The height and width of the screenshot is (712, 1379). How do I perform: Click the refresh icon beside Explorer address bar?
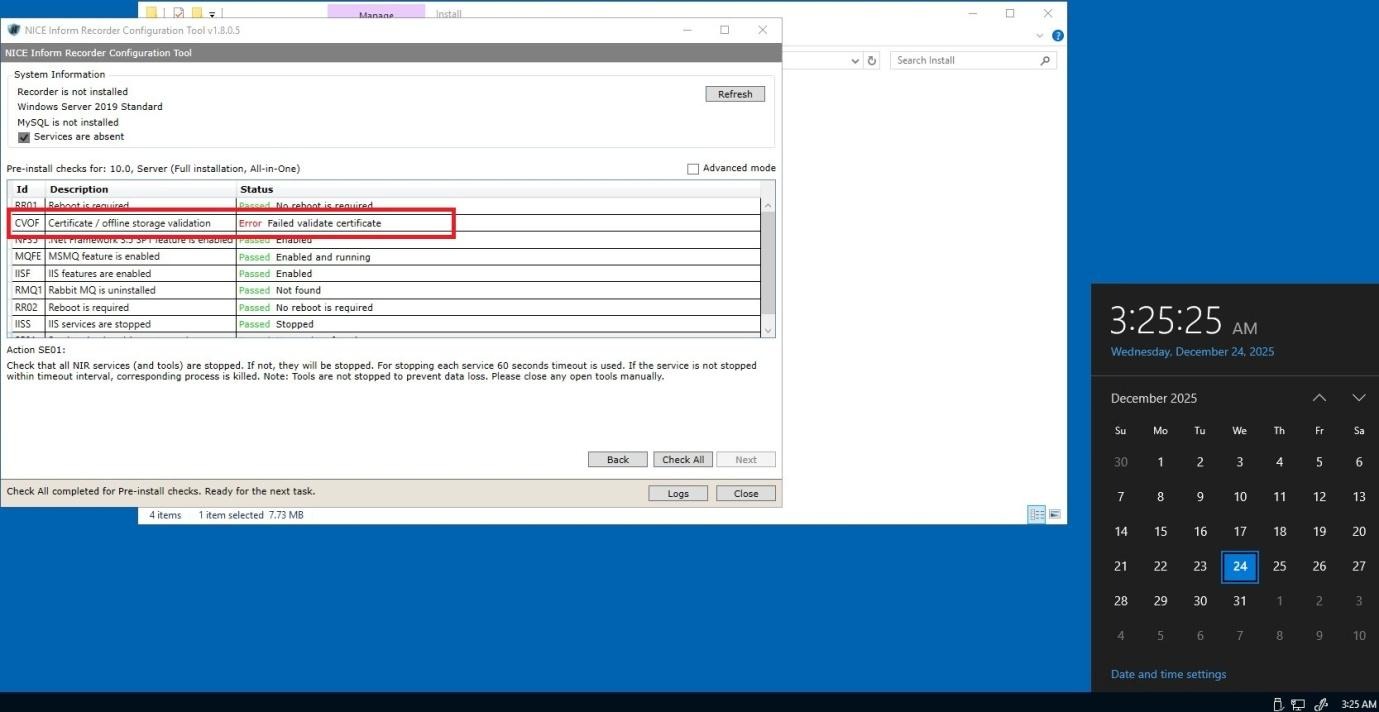pyautogui.click(x=872, y=61)
